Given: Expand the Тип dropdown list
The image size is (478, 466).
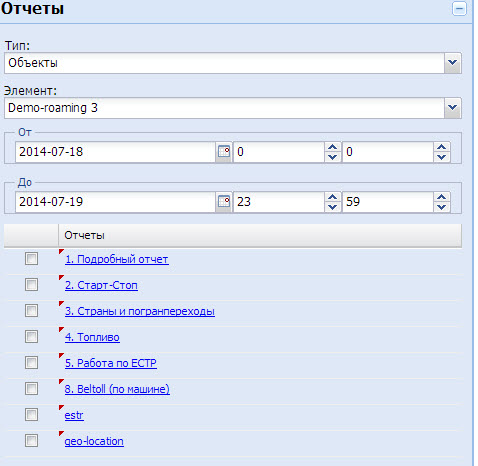Looking at the screenshot, I should point(452,63).
